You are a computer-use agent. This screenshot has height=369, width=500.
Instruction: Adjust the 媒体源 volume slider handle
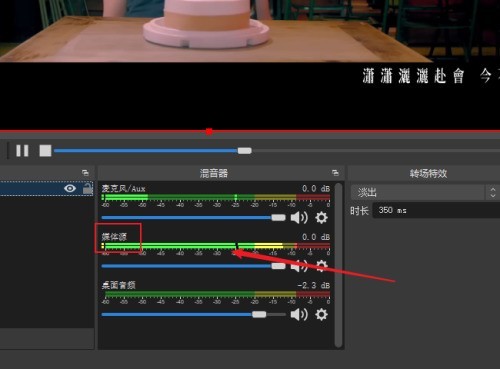pos(278,266)
